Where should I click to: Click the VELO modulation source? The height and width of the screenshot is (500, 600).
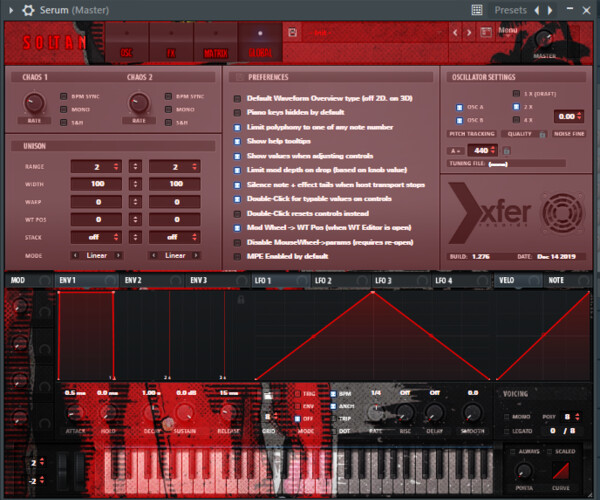(x=518, y=280)
